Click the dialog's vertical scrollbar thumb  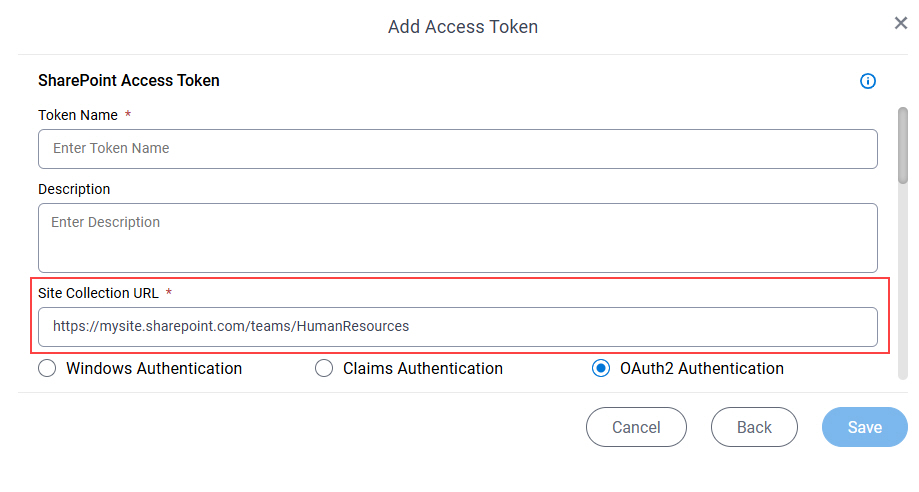coord(903,145)
